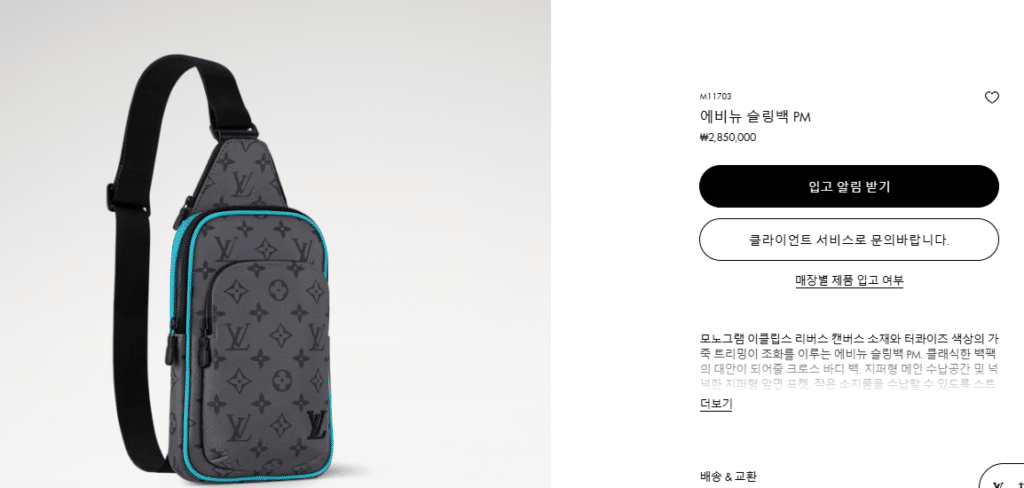
Task: Click 클라이언트 서비스로 문의바랍니다 outlined button
Action: click(849, 240)
